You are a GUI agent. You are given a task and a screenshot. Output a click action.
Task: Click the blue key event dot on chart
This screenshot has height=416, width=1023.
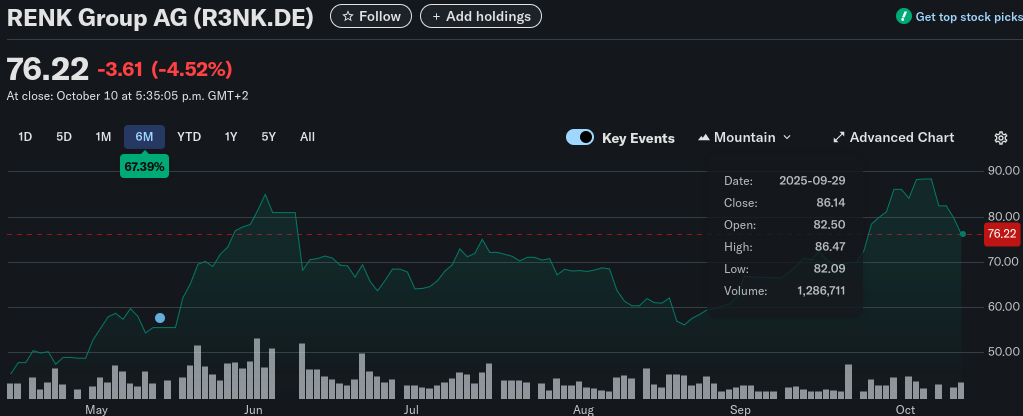[x=160, y=318]
